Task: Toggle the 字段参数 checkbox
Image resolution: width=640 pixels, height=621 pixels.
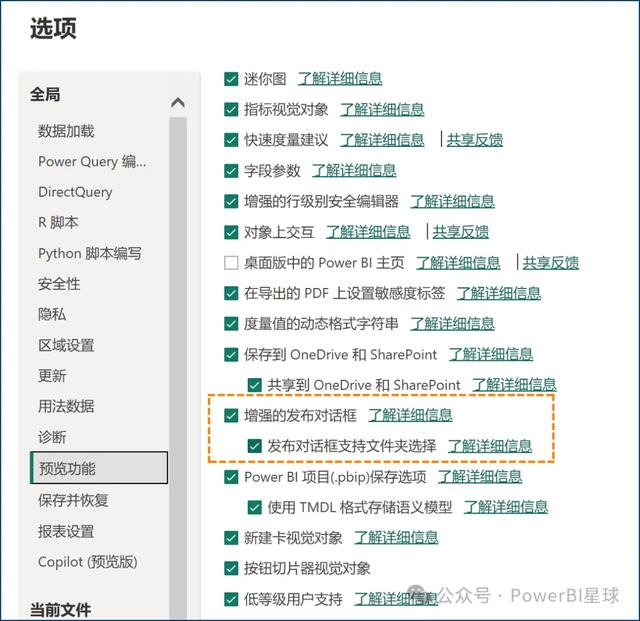Action: coord(231,171)
